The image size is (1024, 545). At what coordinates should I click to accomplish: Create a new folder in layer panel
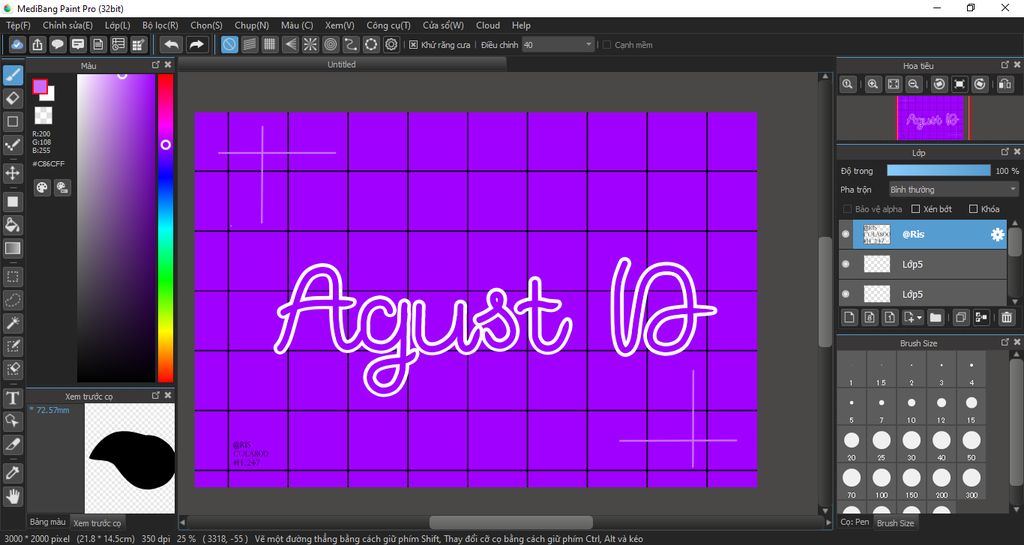[935, 317]
